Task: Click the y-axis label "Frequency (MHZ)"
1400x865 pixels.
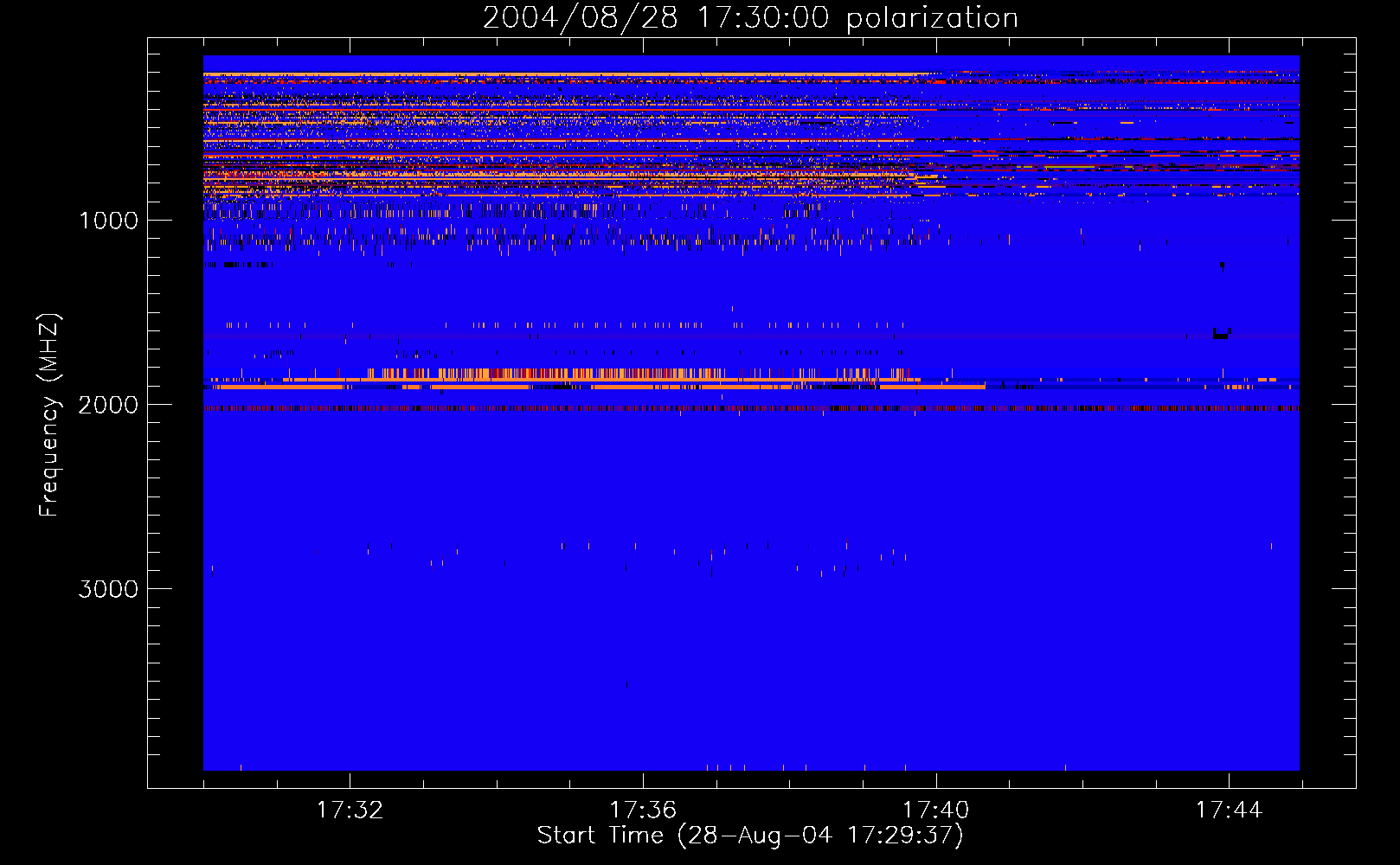Action: coord(49,415)
